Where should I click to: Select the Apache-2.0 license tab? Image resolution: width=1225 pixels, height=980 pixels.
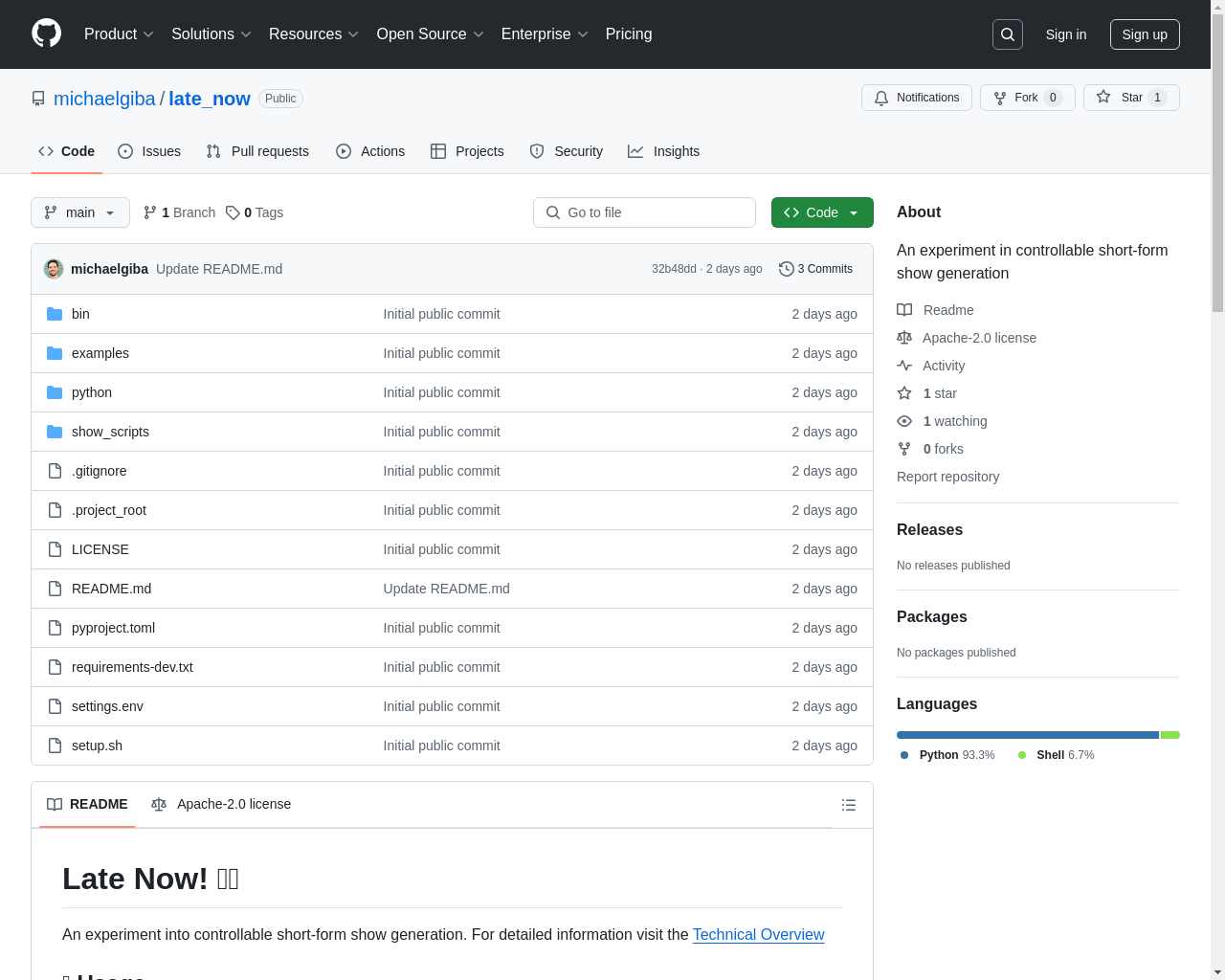pyautogui.click(x=221, y=804)
